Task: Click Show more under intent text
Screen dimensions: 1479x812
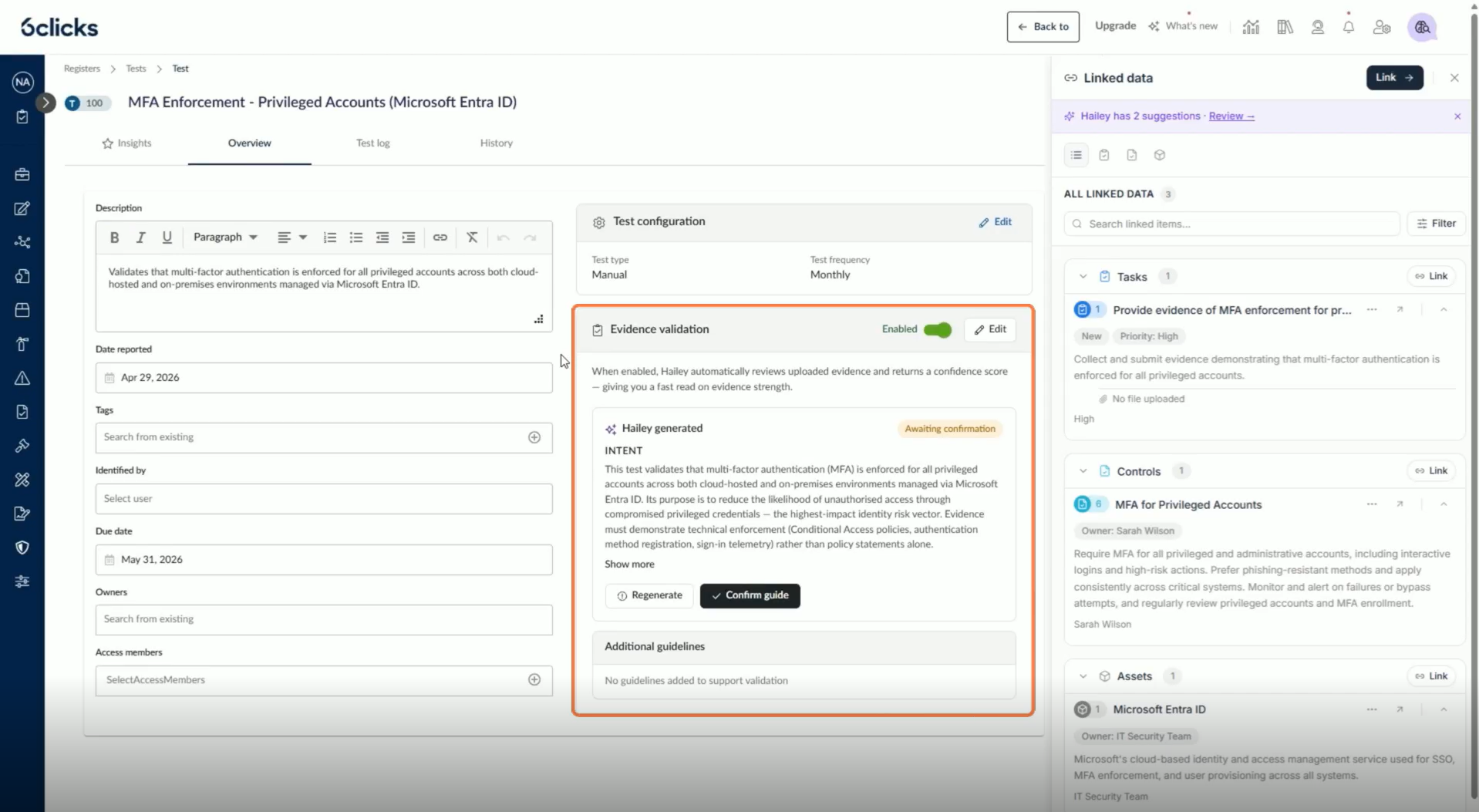Action: [x=629, y=564]
